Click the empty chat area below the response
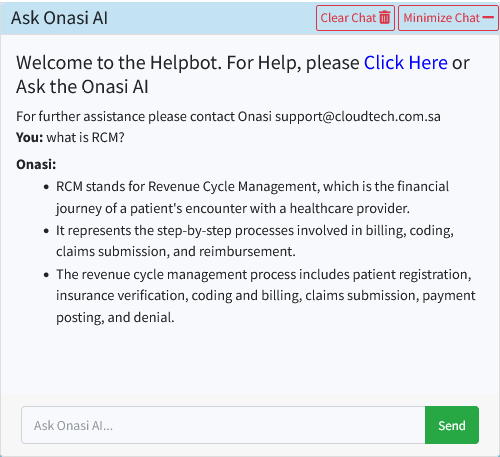 coord(250,360)
